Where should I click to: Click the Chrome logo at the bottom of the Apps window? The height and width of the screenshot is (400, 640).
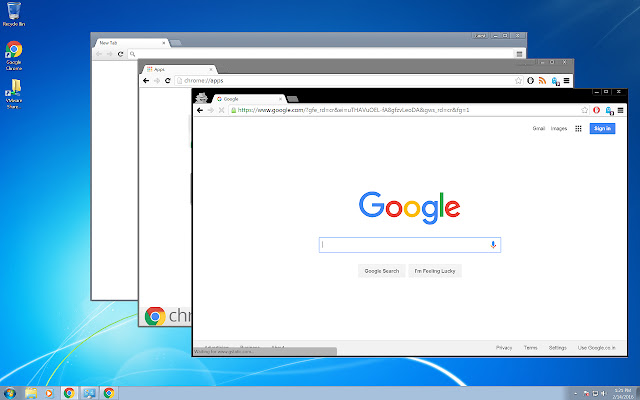tap(155, 316)
